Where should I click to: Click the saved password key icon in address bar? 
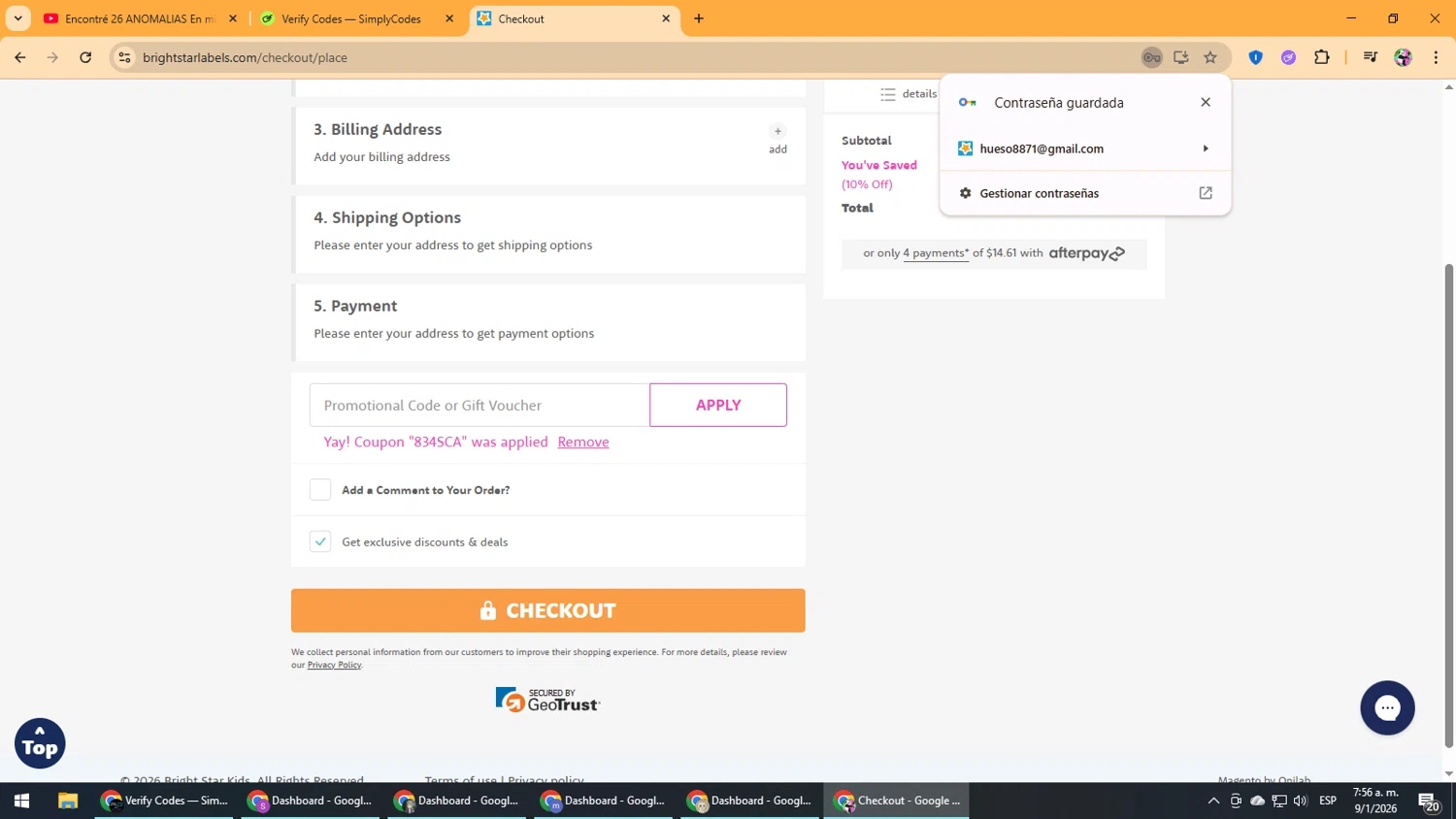pos(1151,57)
